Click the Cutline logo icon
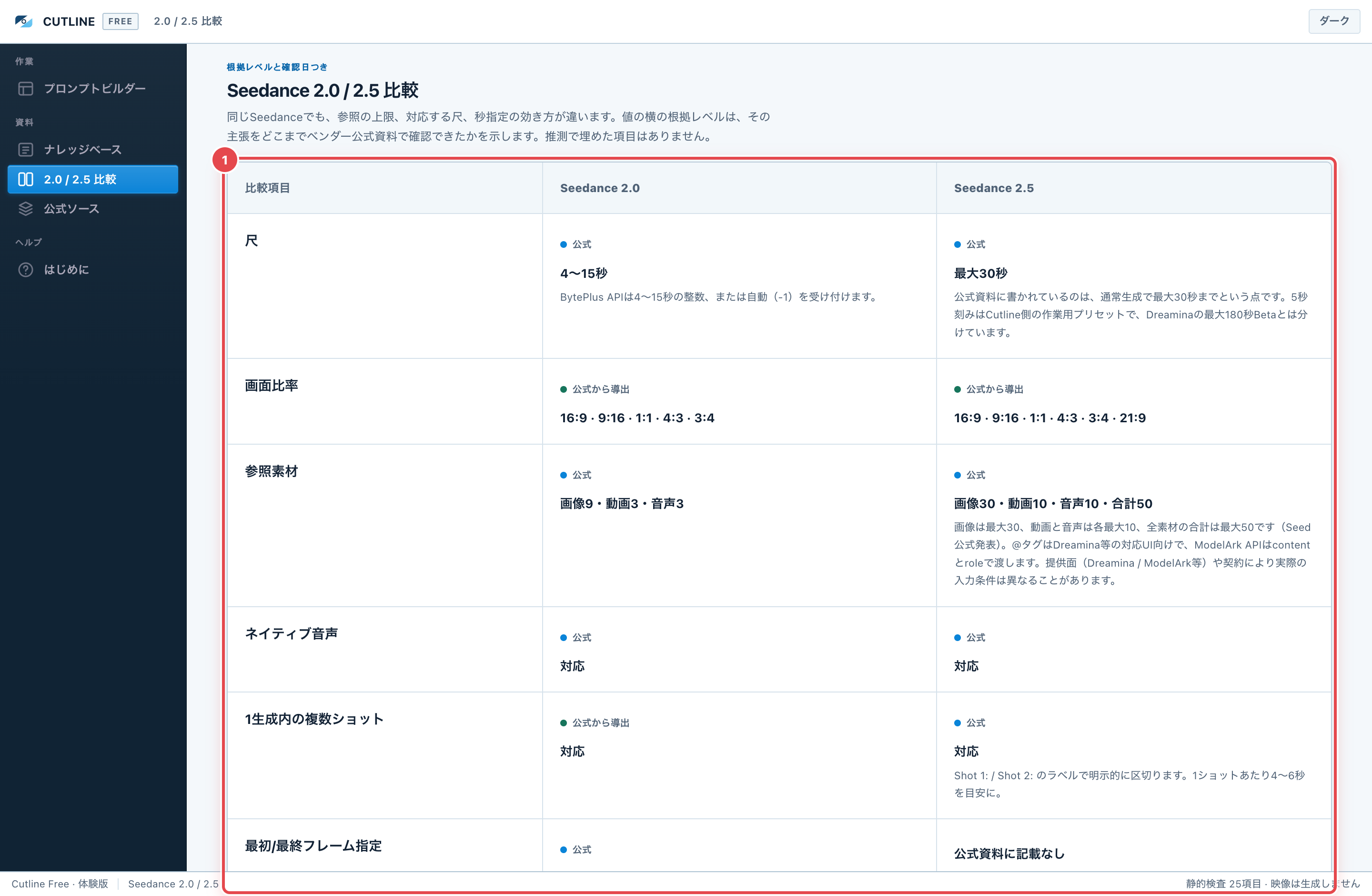The width and height of the screenshot is (1372, 896). click(24, 21)
